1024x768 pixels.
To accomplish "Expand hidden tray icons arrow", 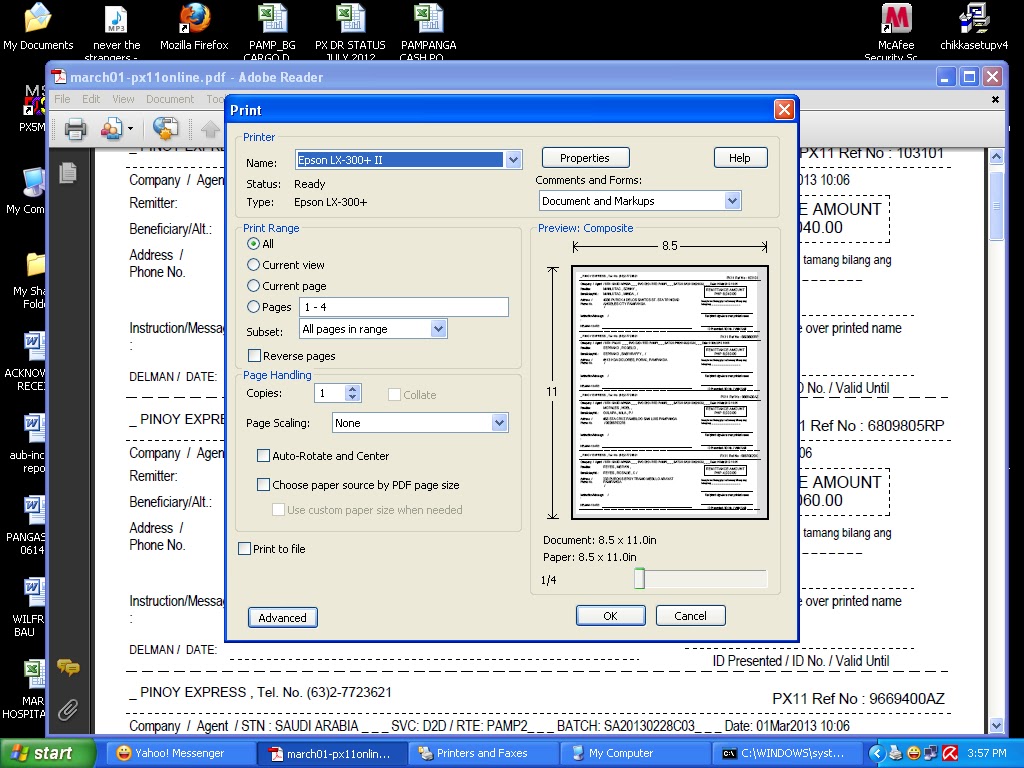I will click(877, 753).
